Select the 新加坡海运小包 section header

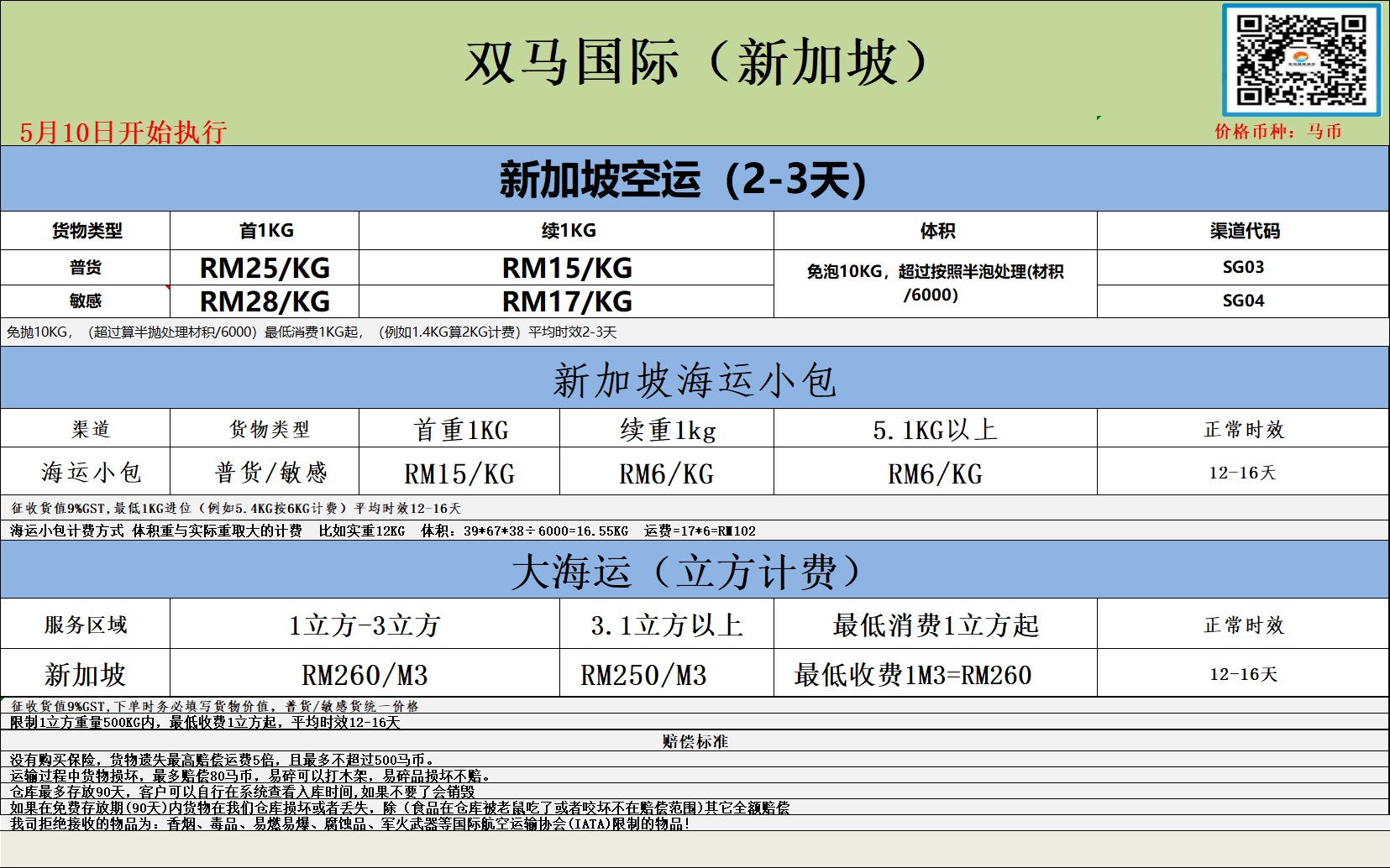pyautogui.click(x=694, y=379)
